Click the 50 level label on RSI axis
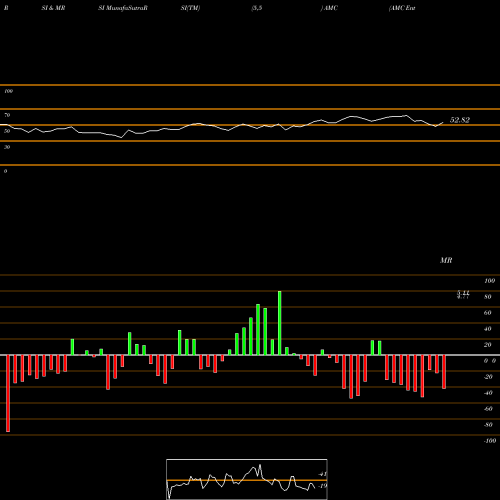 click(7, 131)
